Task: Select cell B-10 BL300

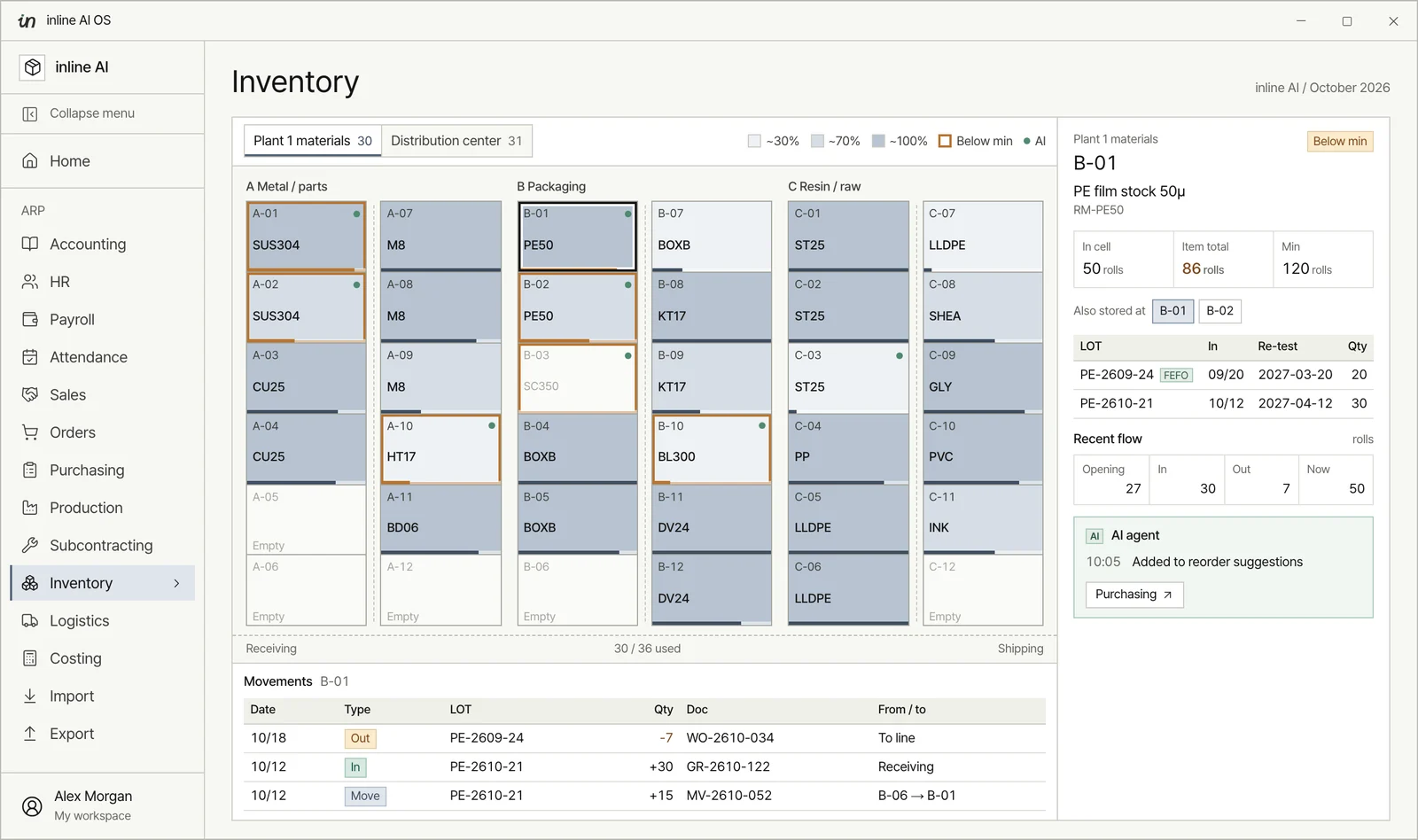Action: [712, 449]
